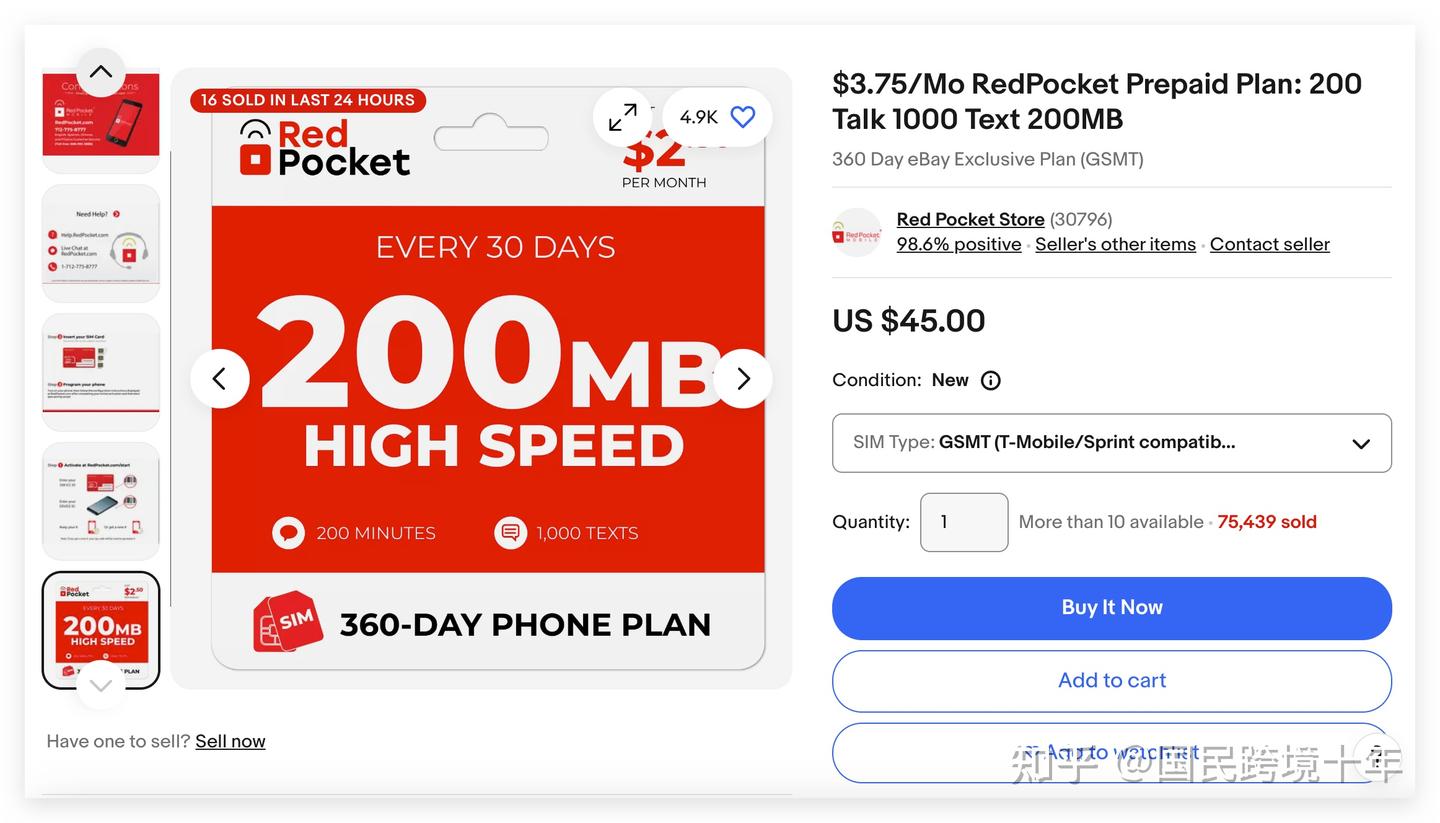This screenshot has height=823, width=1440.
Task: Open the SIM Type dropdown
Action: tap(1111, 443)
